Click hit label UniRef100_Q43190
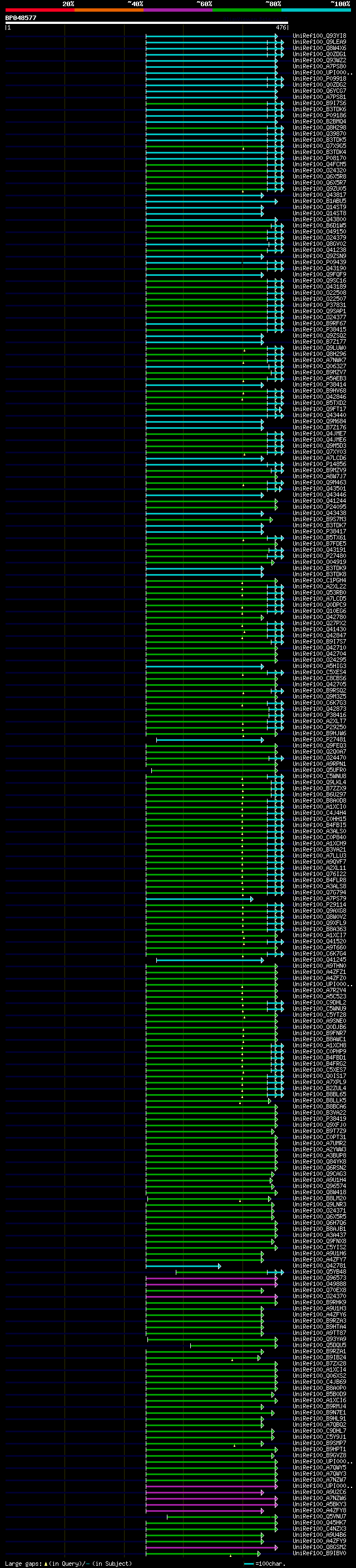 319,269
